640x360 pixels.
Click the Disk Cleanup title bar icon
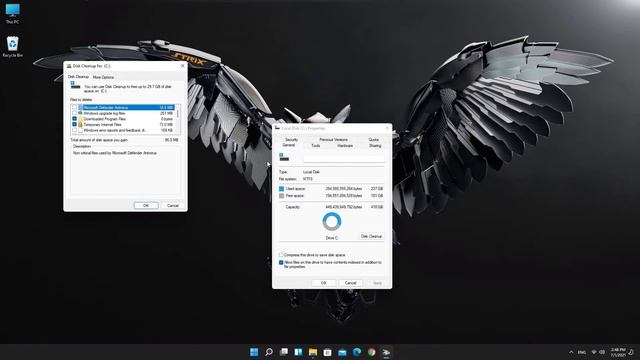[x=69, y=66]
